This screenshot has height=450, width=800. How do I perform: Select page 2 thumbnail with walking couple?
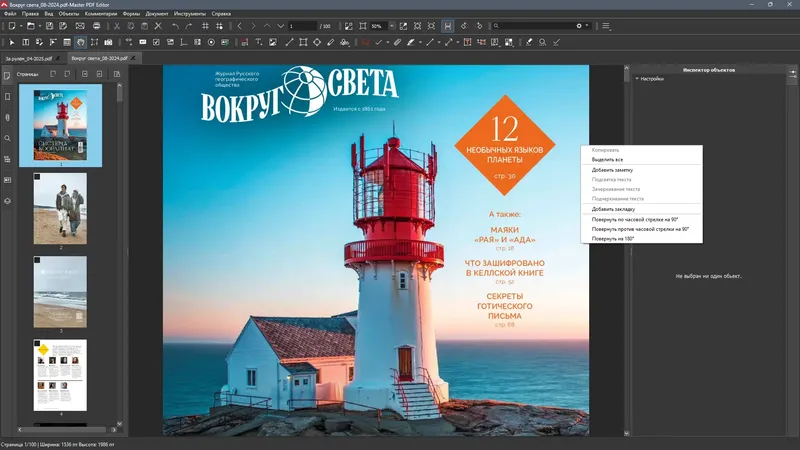point(60,207)
